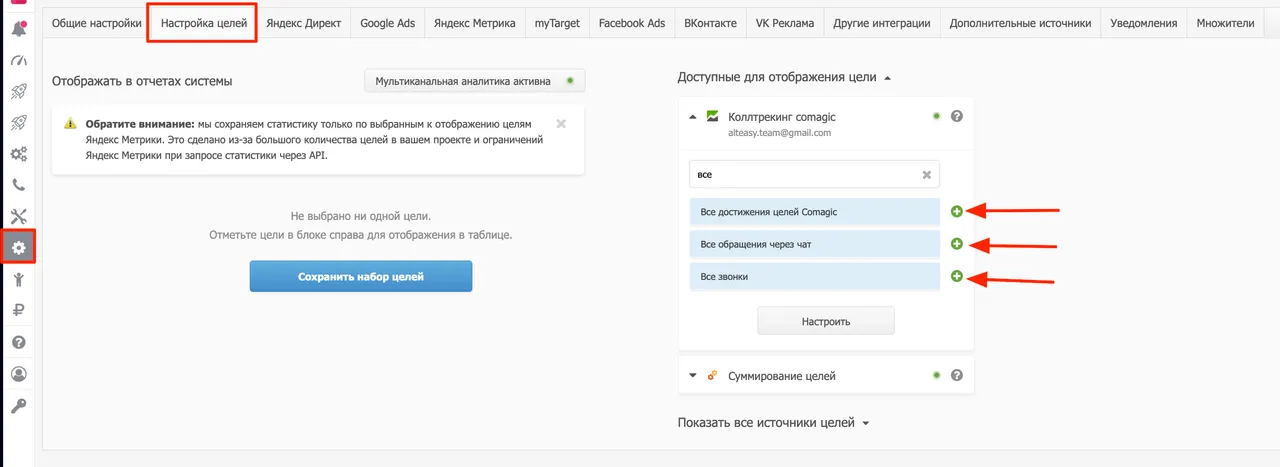
Task: Select the "Все звонки" goal row
Action: click(x=815, y=276)
